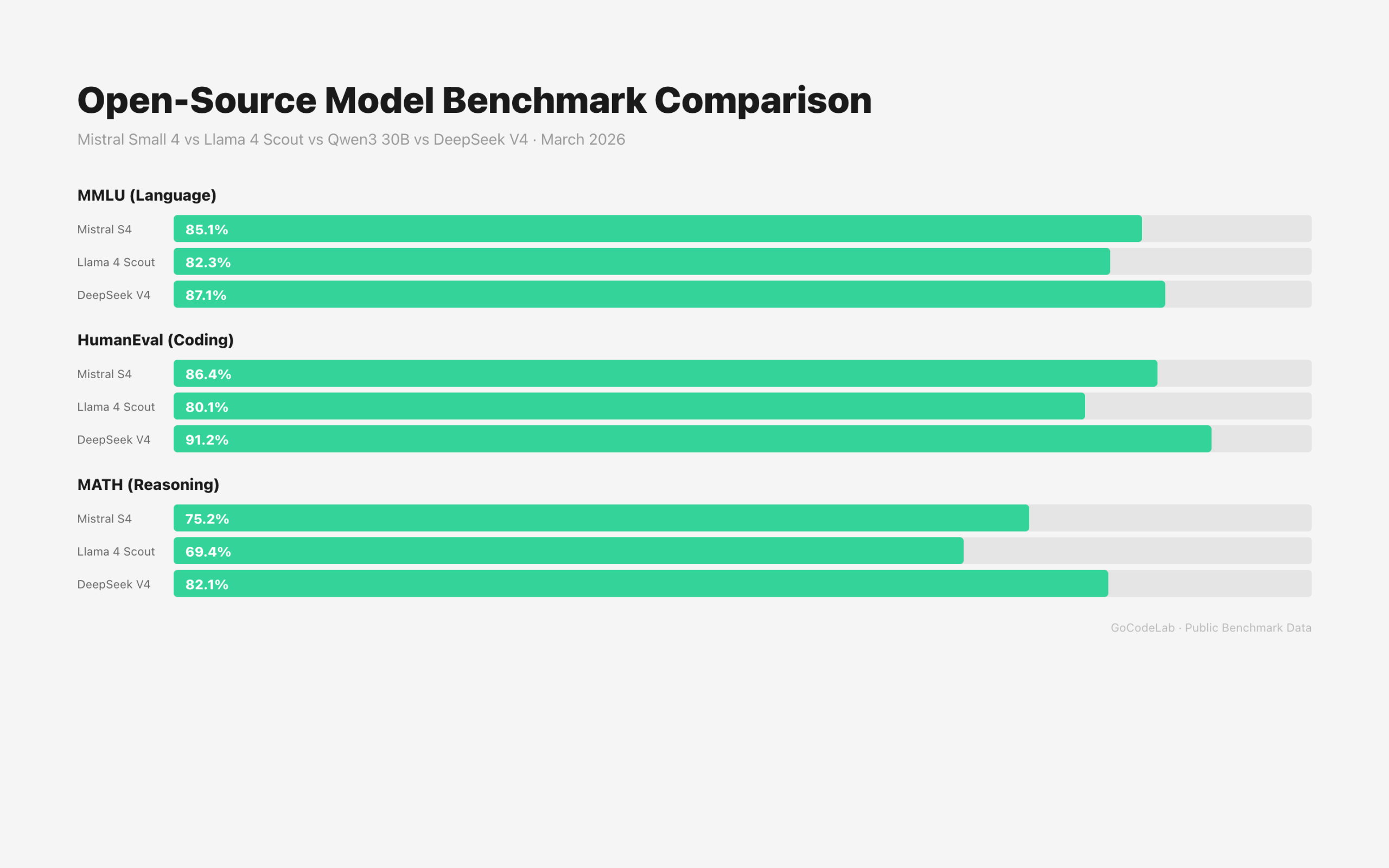Image resolution: width=1389 pixels, height=868 pixels.
Task: Select the Llama 4 Scout label under HumanEval
Action: [x=116, y=406]
